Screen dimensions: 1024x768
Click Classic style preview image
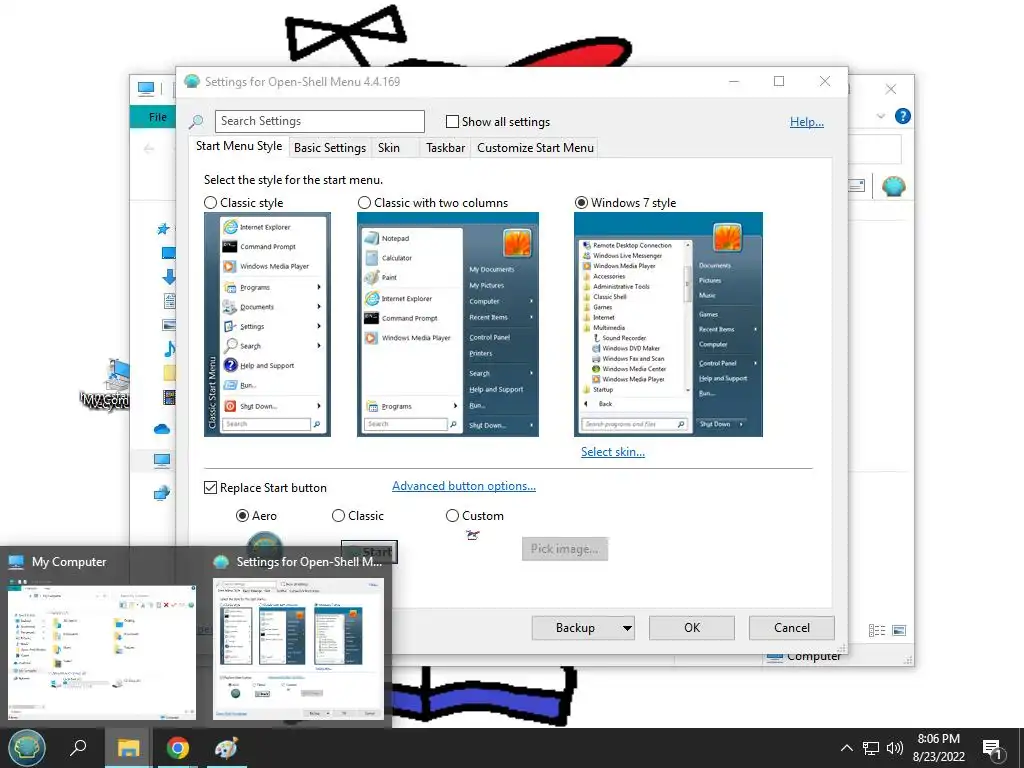point(267,325)
